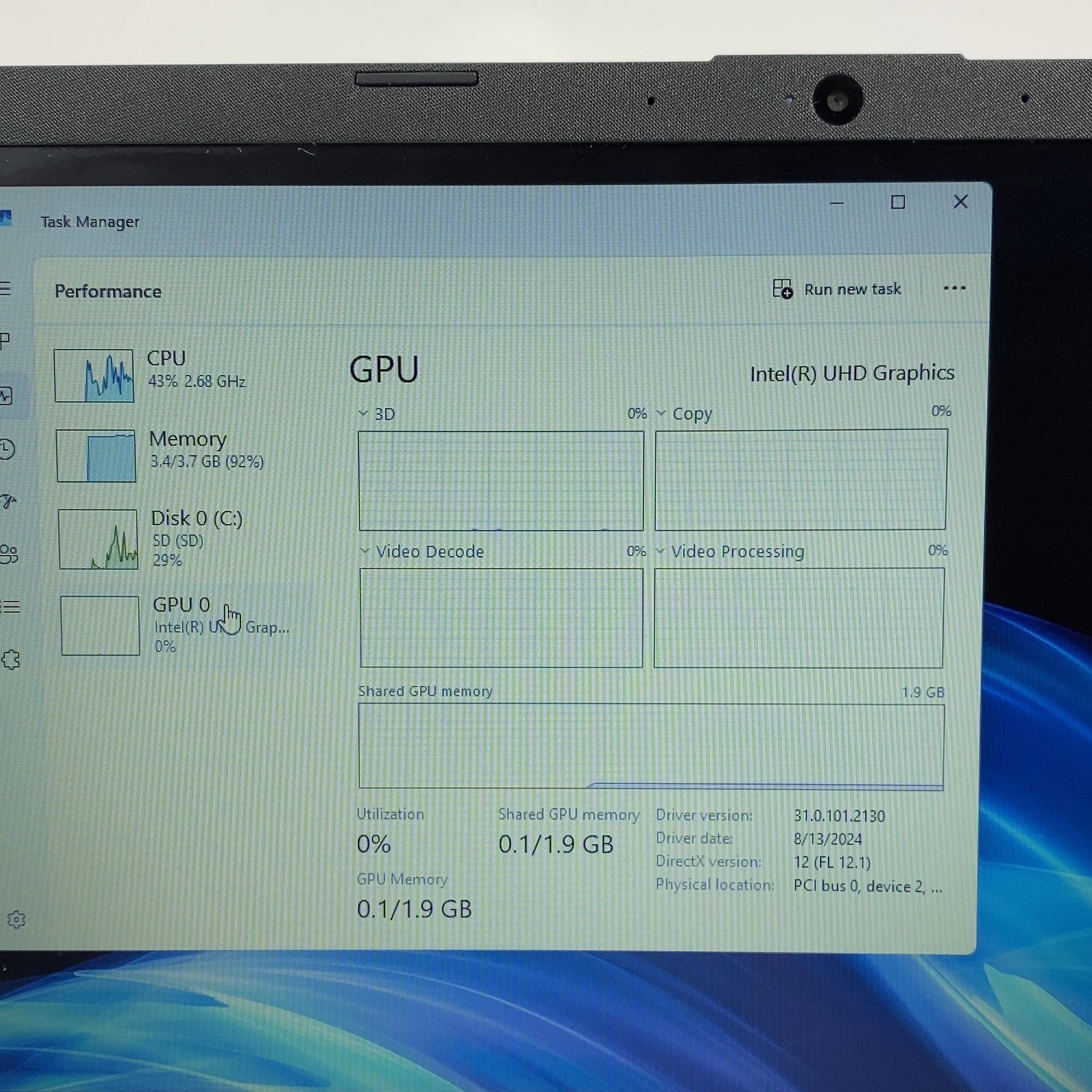1092x1092 pixels.
Task: Select the CPU performance entry
Action: pos(175,375)
